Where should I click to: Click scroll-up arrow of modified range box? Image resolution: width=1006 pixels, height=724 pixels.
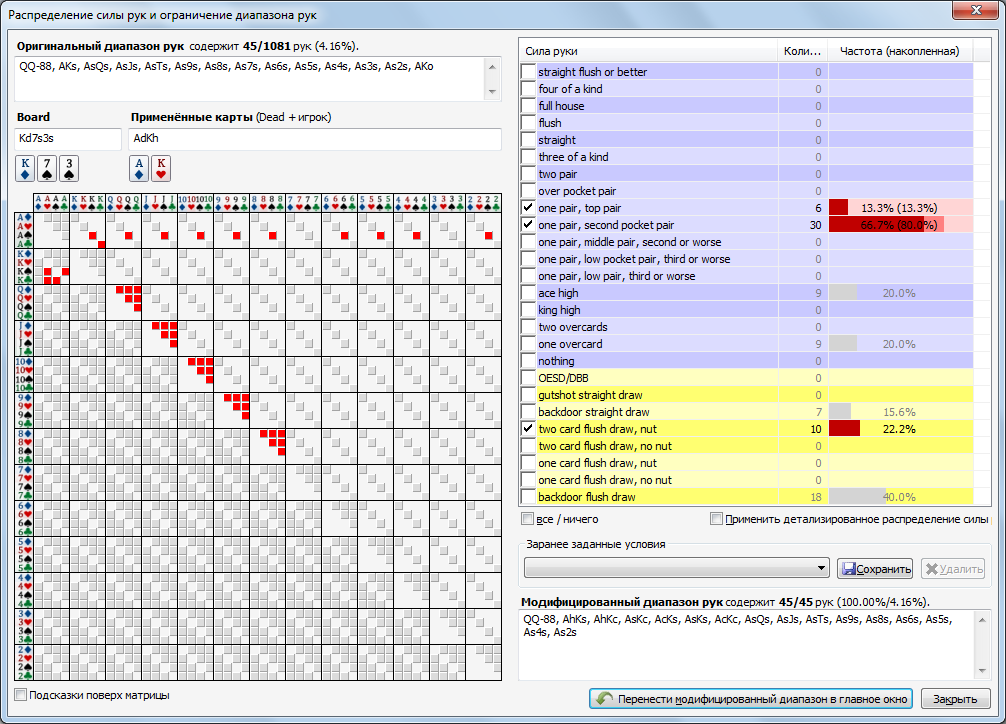[x=982, y=619]
